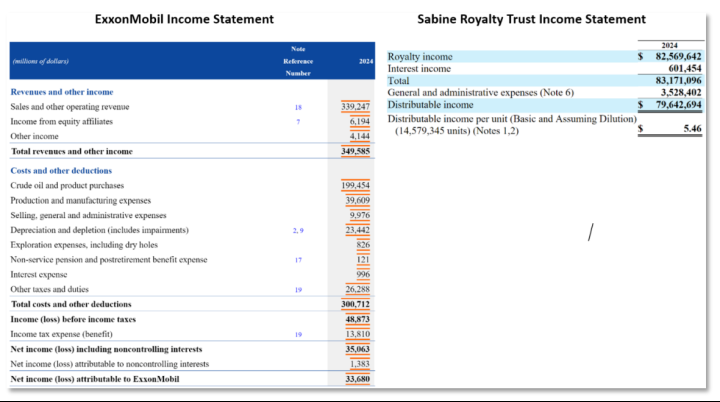Click 'Production and manufacturing expenses' label
The height and width of the screenshot is (402, 720).
click(x=81, y=200)
